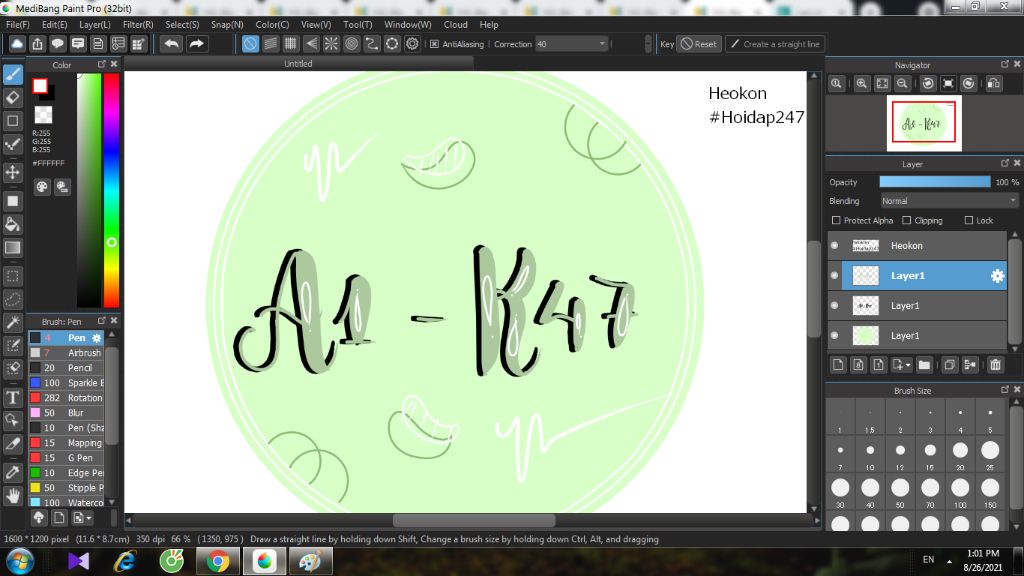Select the Hand tool
The height and width of the screenshot is (576, 1024).
click(x=12, y=496)
